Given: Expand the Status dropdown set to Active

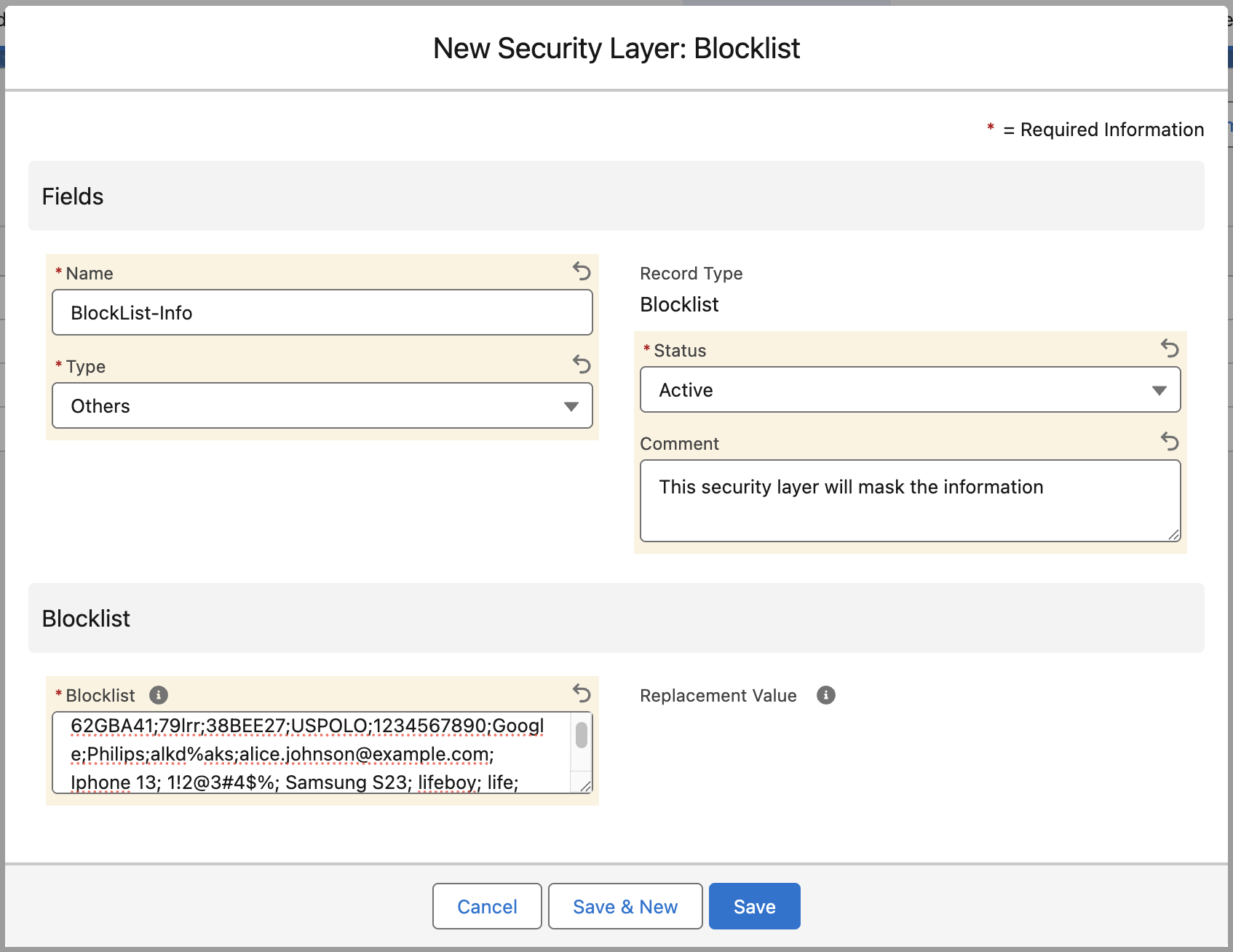Looking at the screenshot, I should pyautogui.click(x=910, y=390).
